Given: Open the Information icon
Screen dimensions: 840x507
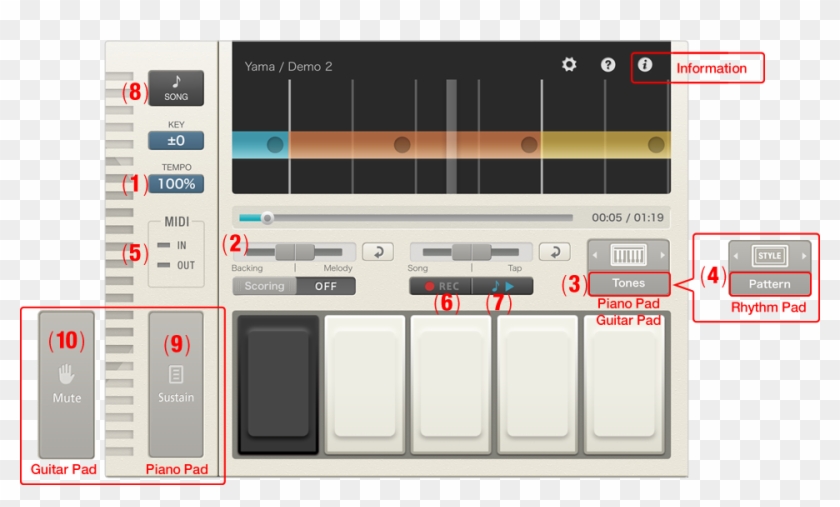Looking at the screenshot, I should coord(645,65).
